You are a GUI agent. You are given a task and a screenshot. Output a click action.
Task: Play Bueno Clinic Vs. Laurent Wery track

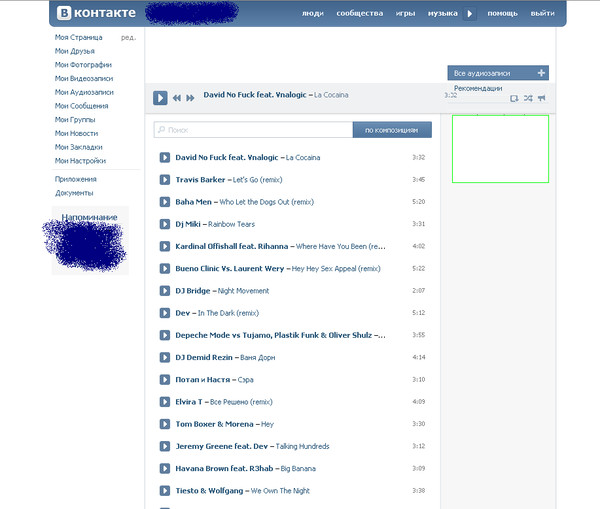(x=165, y=268)
